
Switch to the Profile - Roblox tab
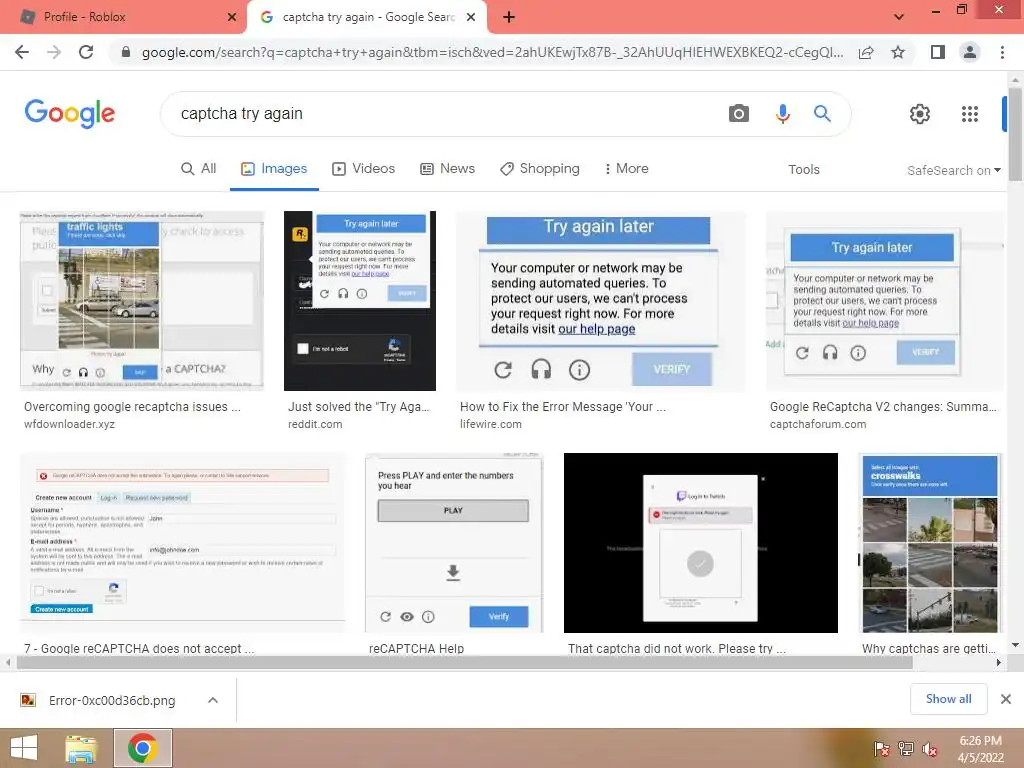pyautogui.click(x=123, y=17)
